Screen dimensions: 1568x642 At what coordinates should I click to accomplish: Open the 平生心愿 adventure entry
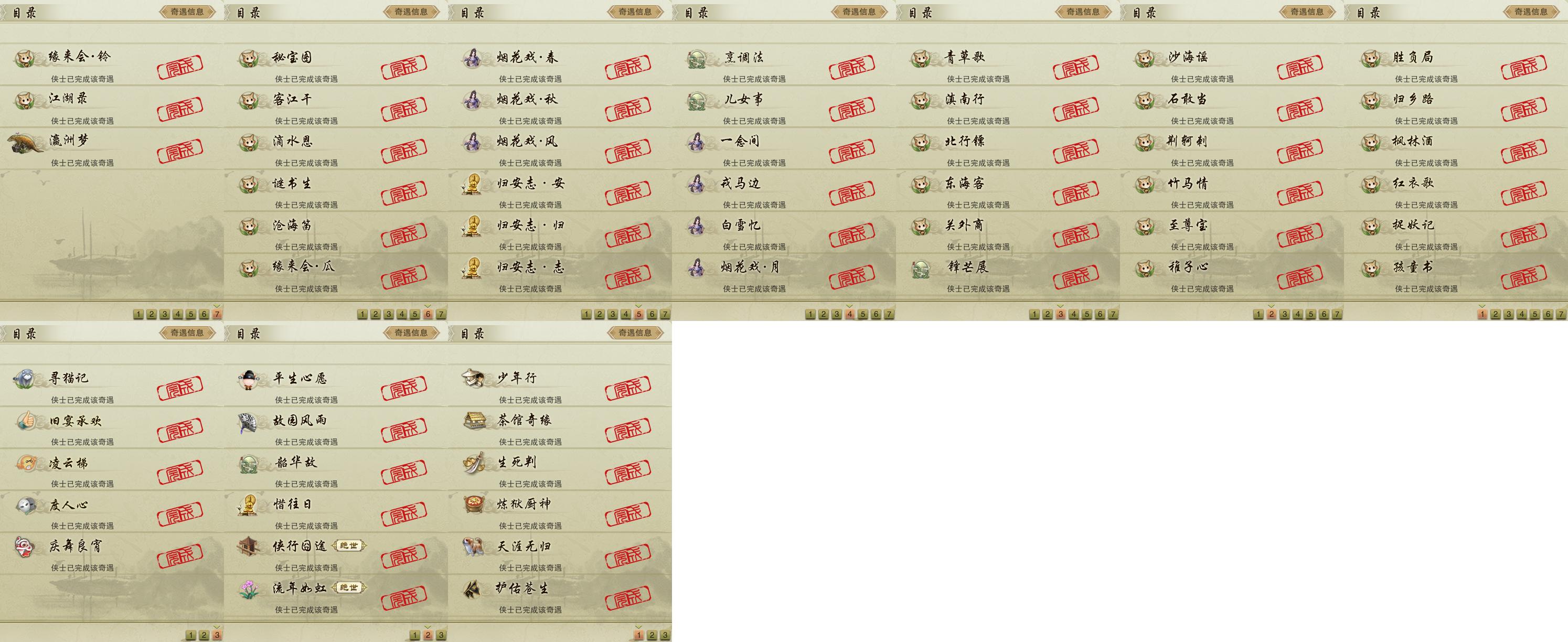tap(336, 386)
